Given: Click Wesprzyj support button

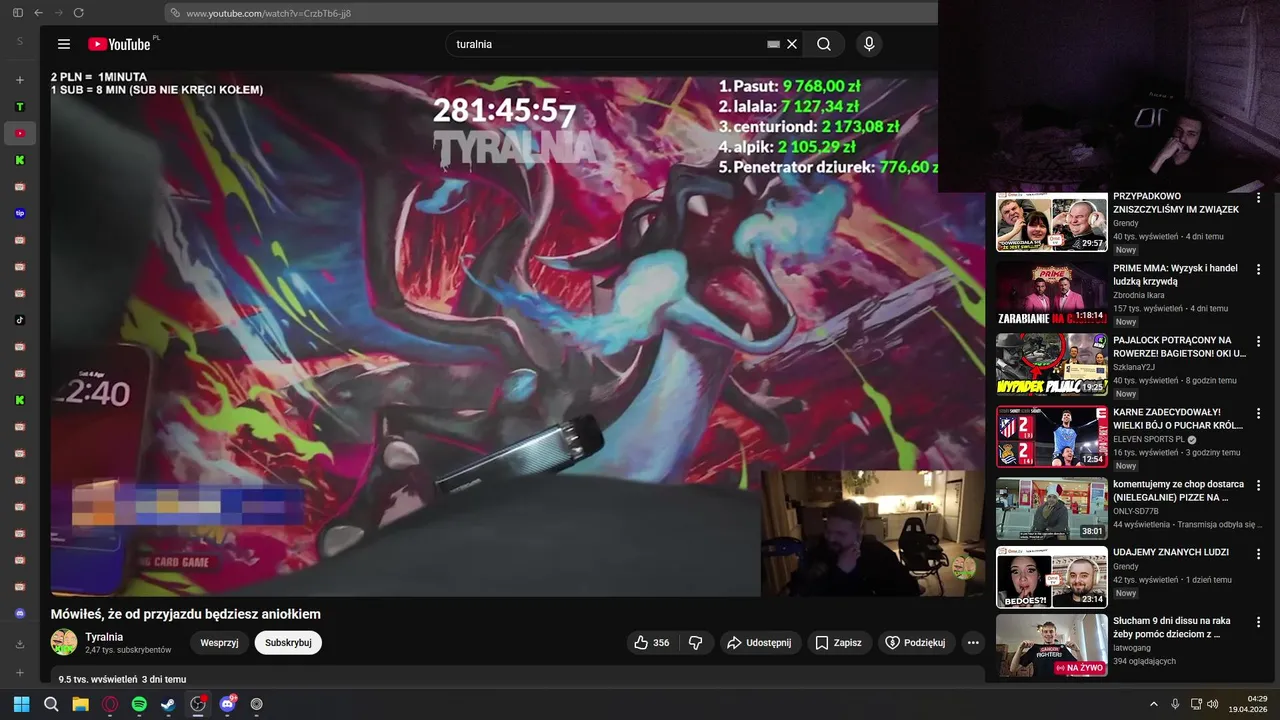Looking at the screenshot, I should coord(219,643).
